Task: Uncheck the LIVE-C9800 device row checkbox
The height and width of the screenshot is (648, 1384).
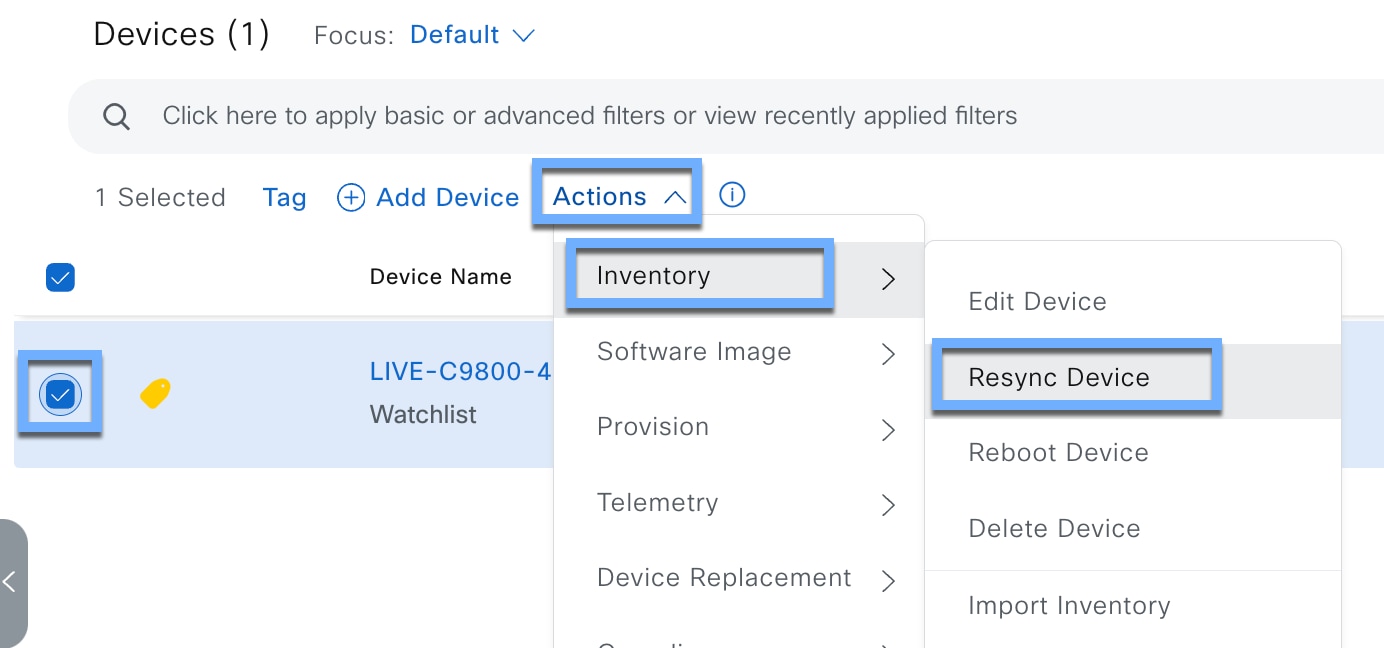Action: point(60,394)
